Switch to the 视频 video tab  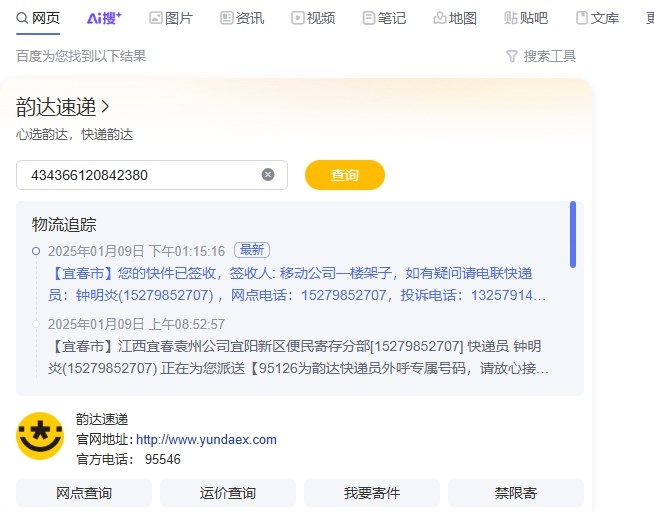coord(313,18)
